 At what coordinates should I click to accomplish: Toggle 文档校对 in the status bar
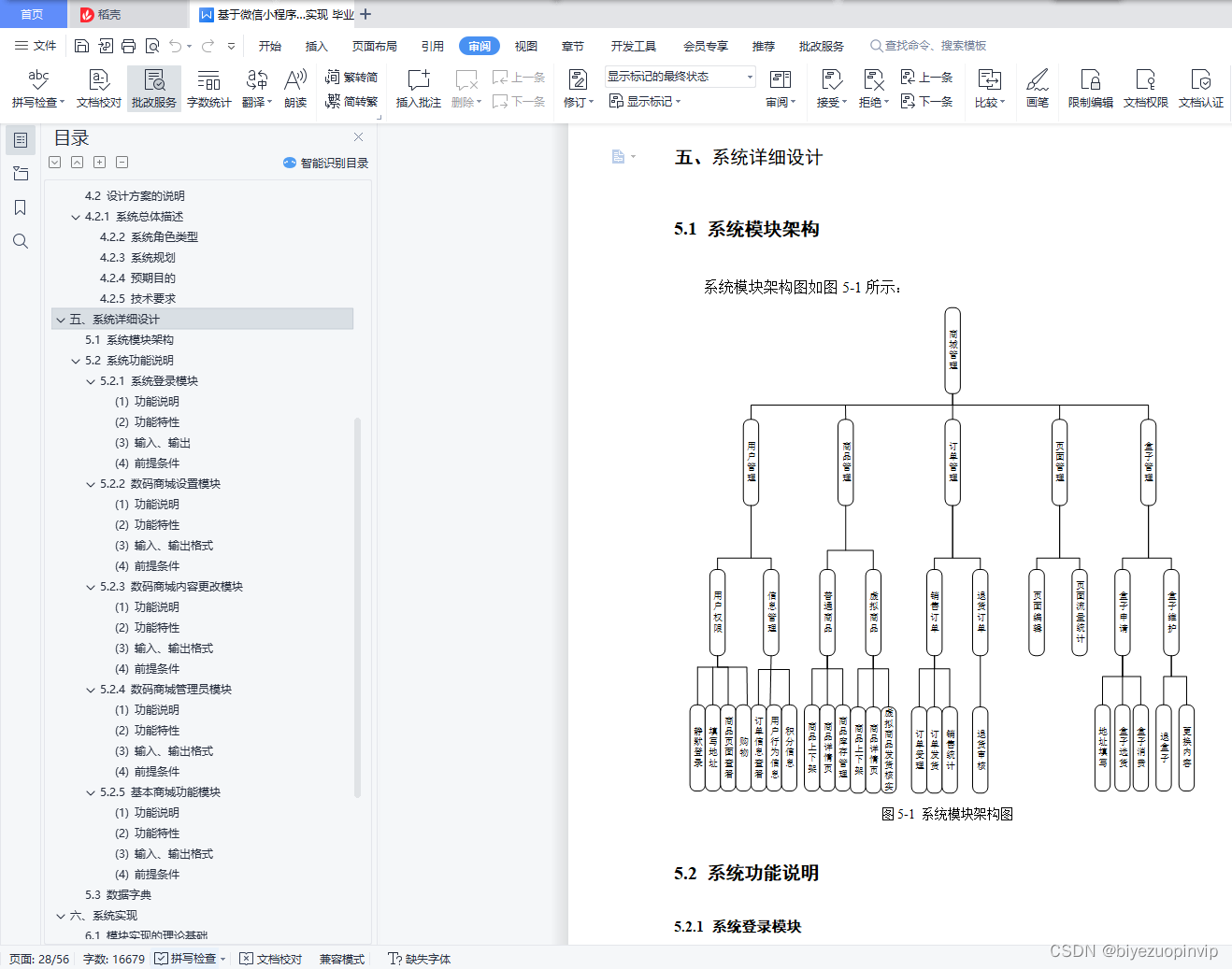[271, 959]
